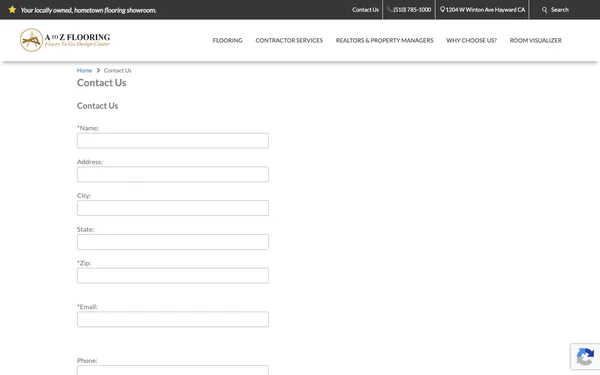Screen dimensions: 600x375
Task: Click the A to Z Flooring logo
Action: click(x=65, y=40)
